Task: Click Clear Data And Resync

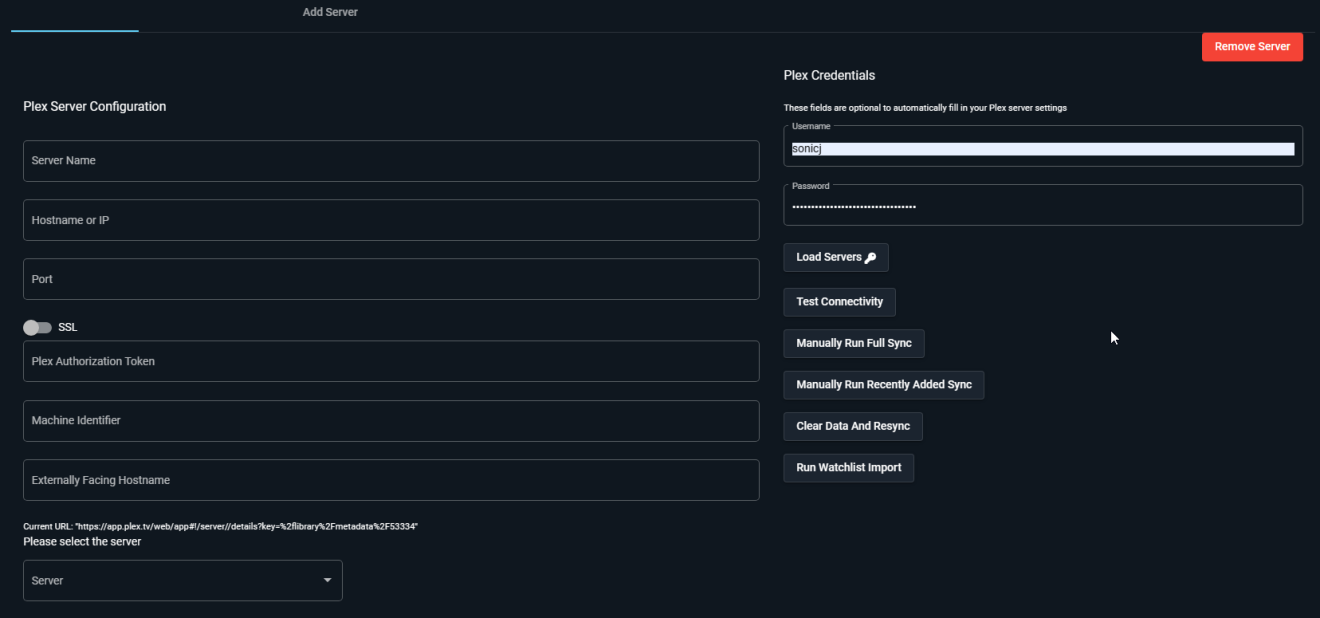Action: click(x=852, y=426)
